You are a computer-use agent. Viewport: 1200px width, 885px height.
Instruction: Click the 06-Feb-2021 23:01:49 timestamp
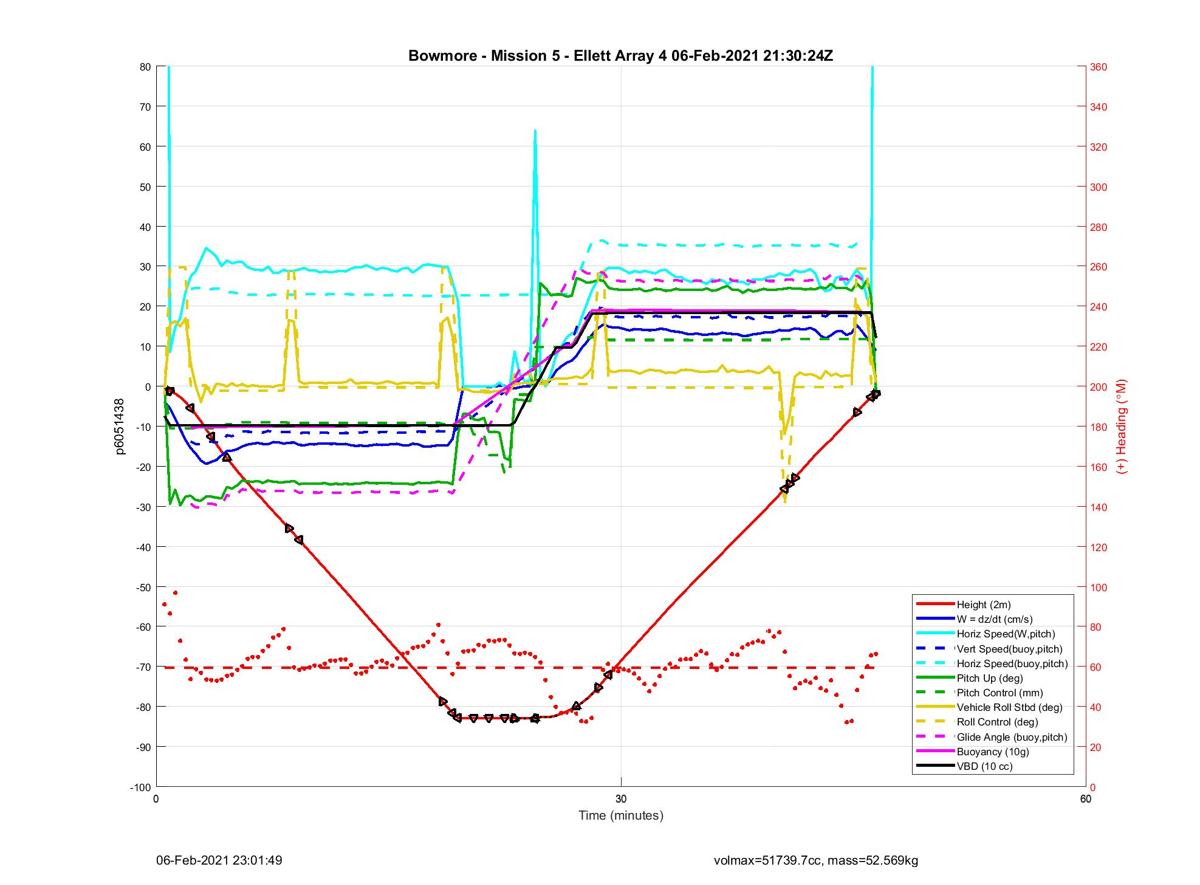(219, 860)
